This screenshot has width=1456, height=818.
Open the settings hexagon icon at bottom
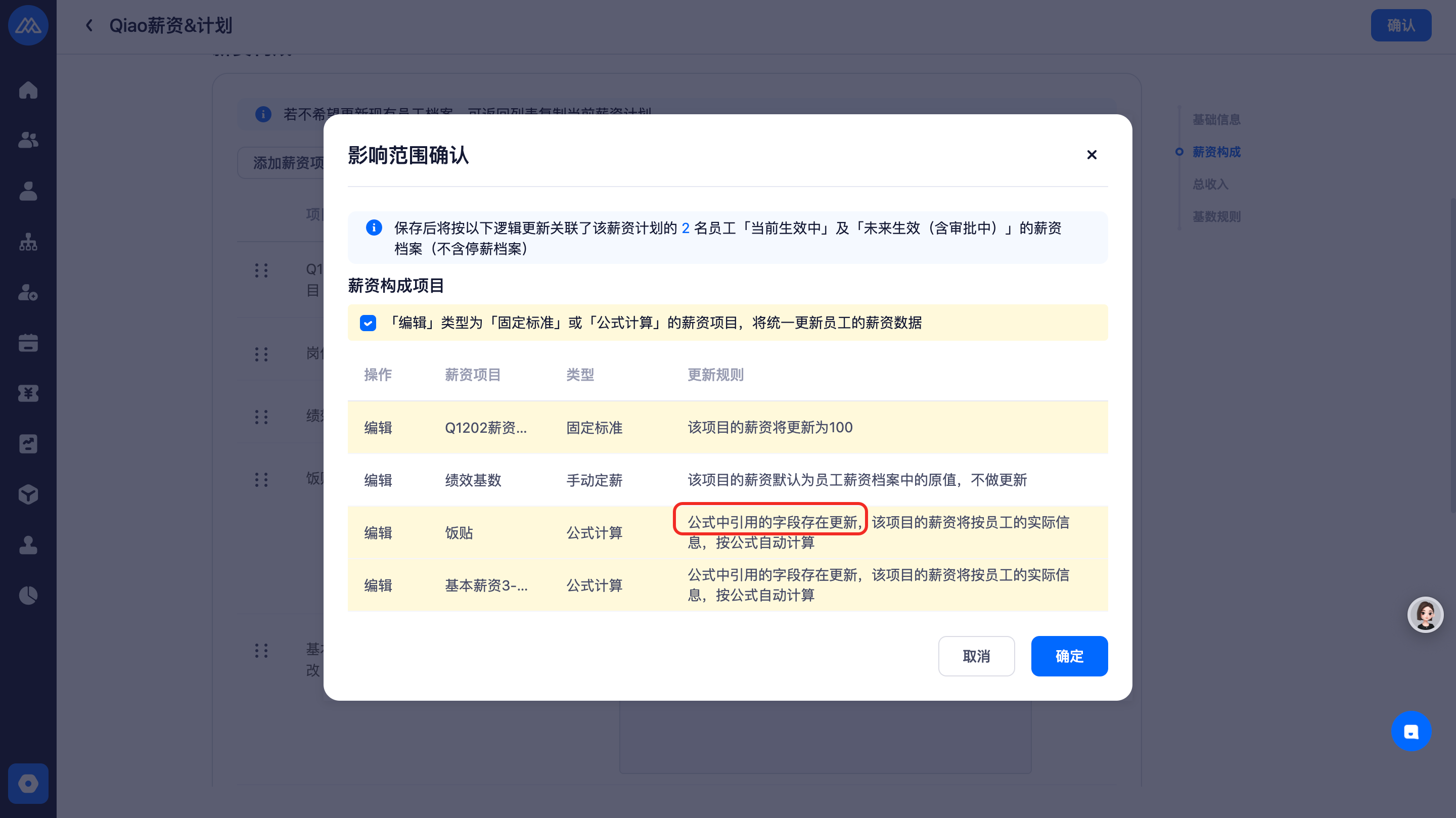tap(28, 784)
